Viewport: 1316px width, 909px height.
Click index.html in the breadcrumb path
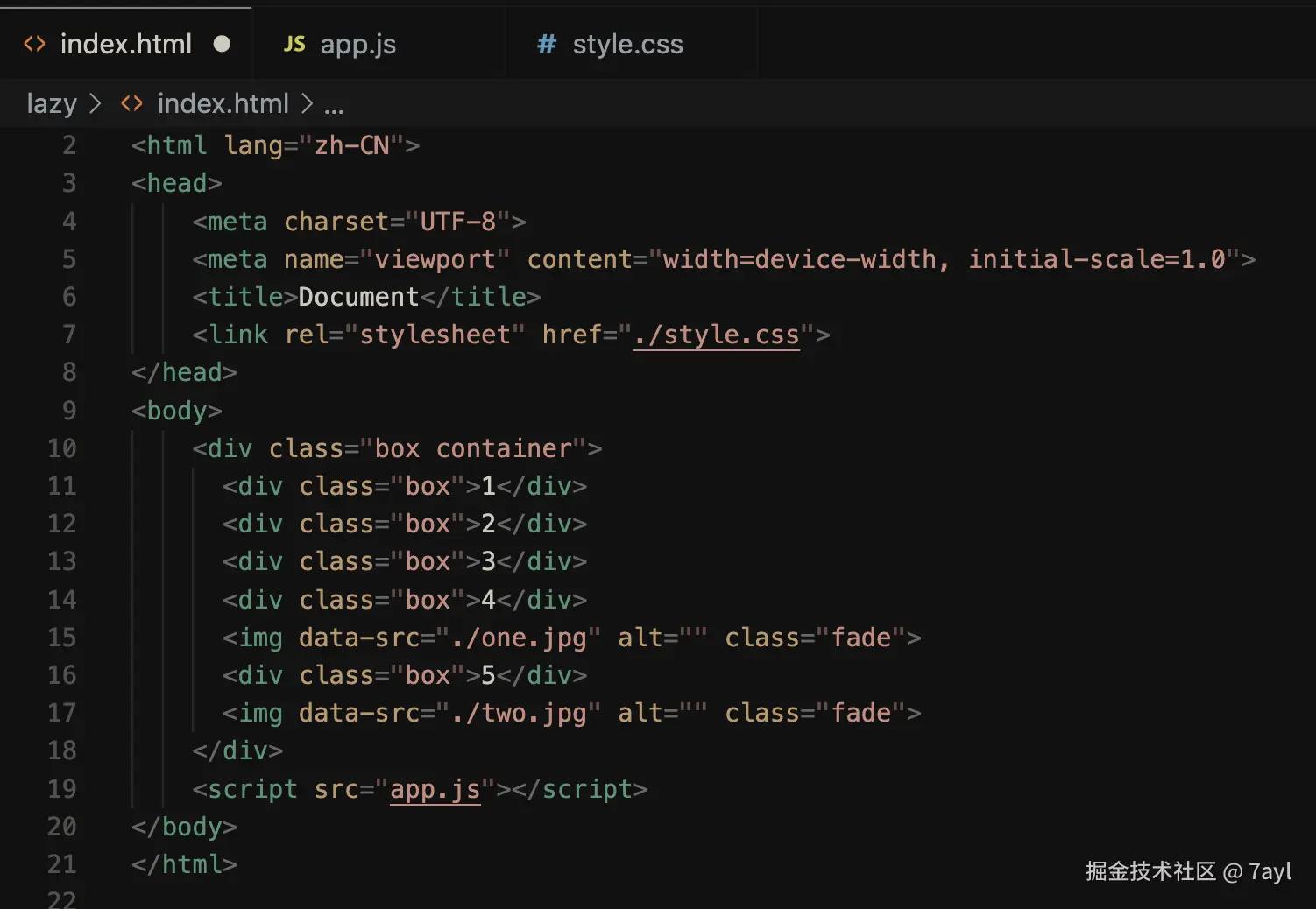(223, 104)
